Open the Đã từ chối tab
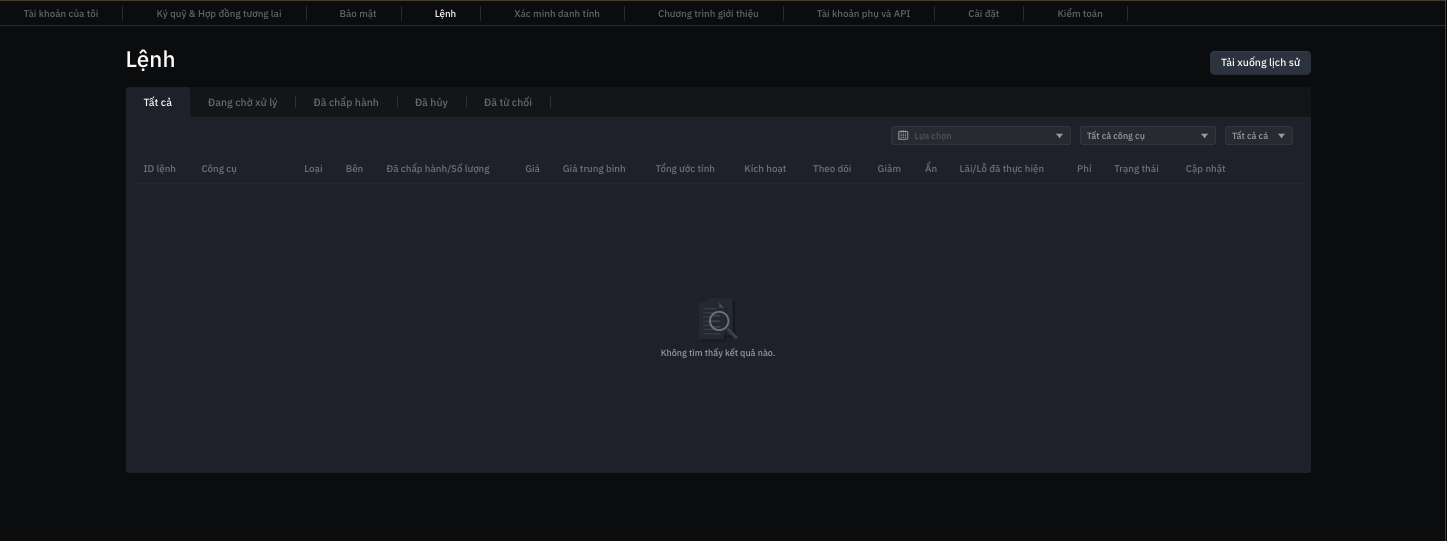Viewport: 1447px width, 541px height. [x=508, y=102]
